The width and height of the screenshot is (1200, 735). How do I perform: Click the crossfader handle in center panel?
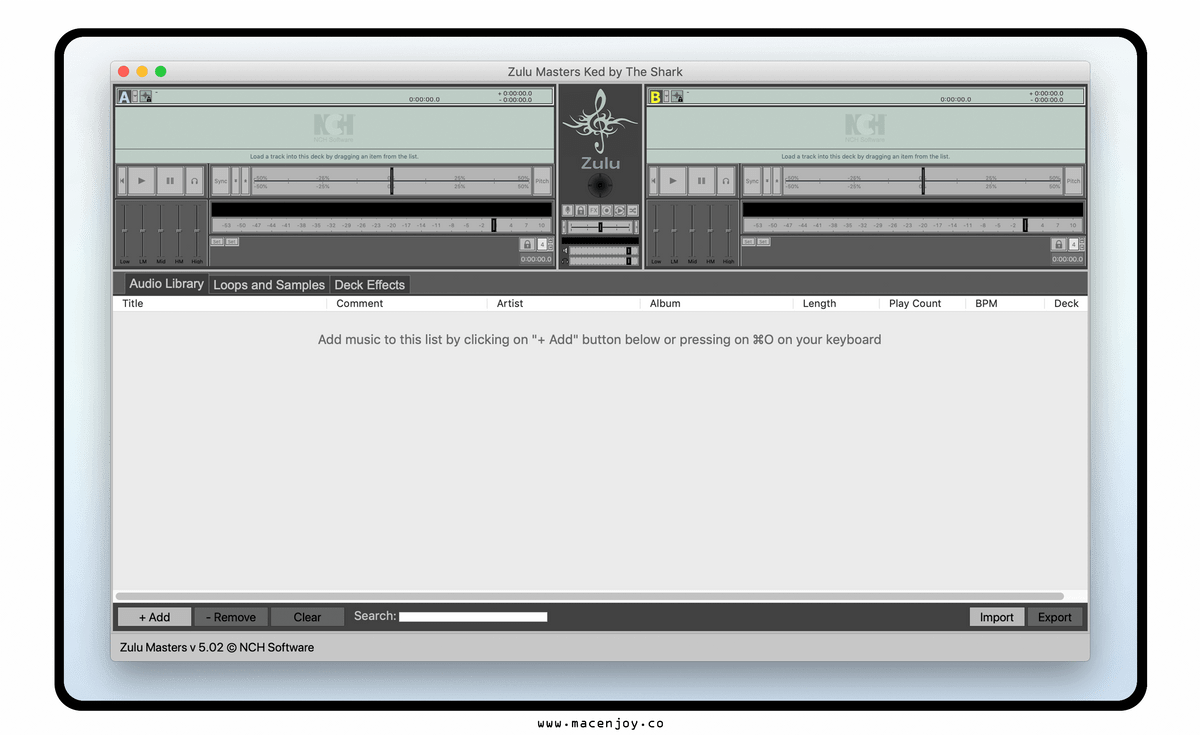tap(600, 227)
